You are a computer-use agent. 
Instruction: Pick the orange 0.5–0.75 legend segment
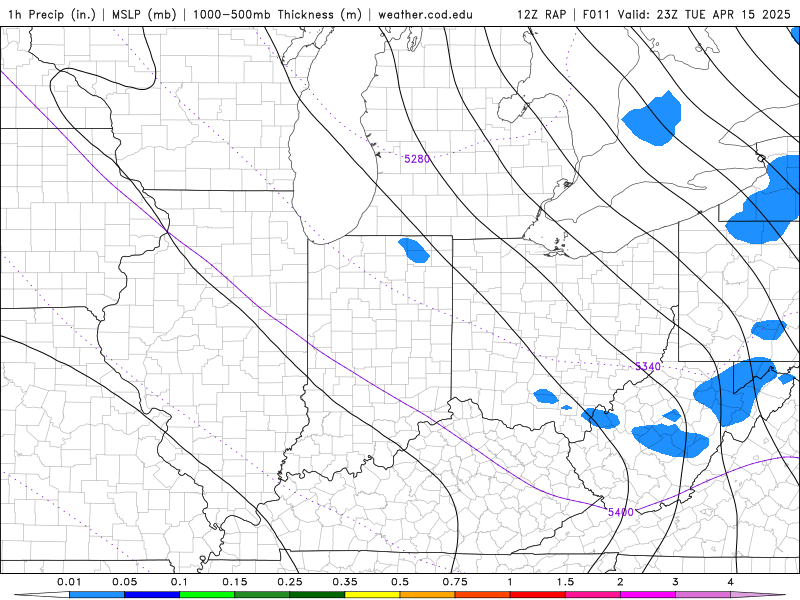point(428,595)
